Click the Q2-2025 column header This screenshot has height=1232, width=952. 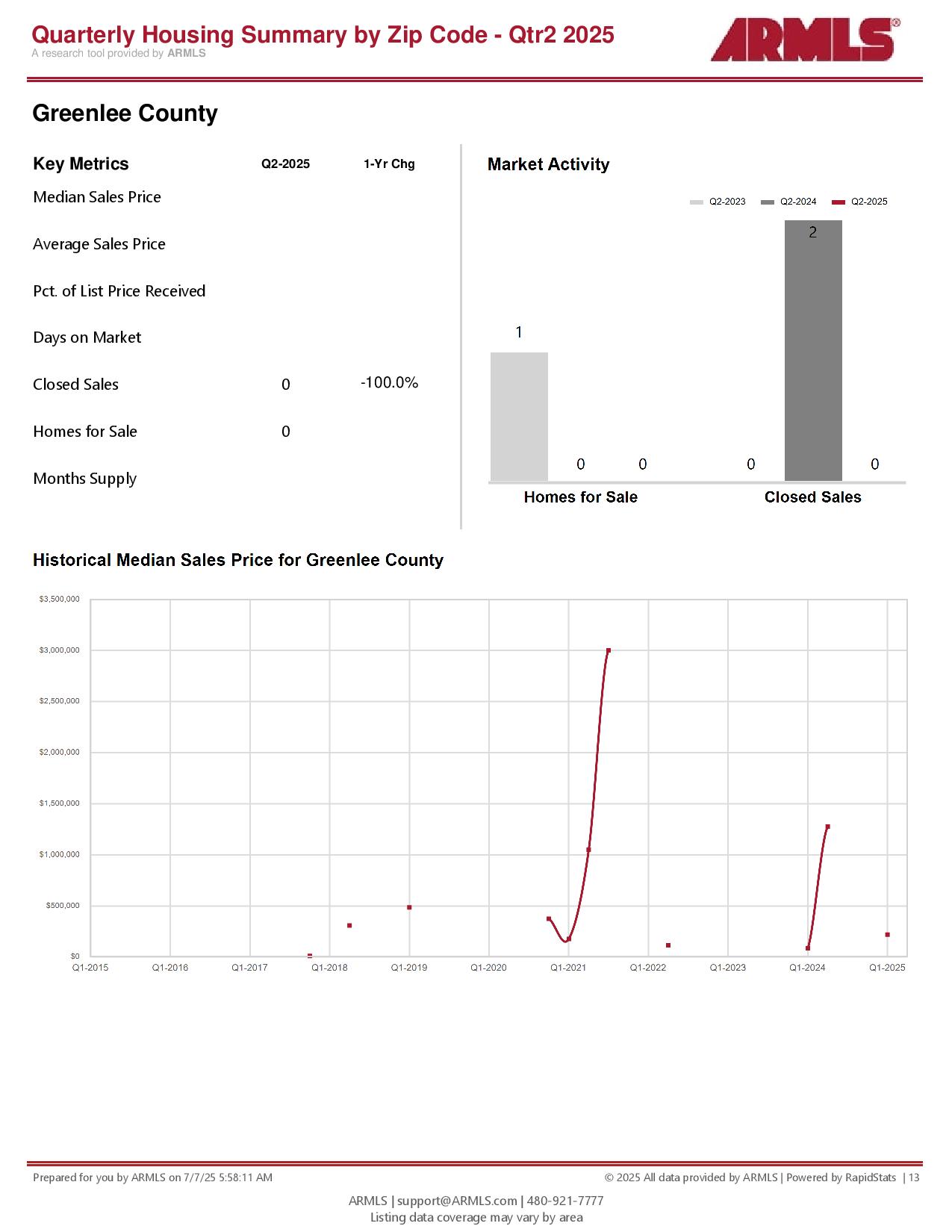[285, 164]
